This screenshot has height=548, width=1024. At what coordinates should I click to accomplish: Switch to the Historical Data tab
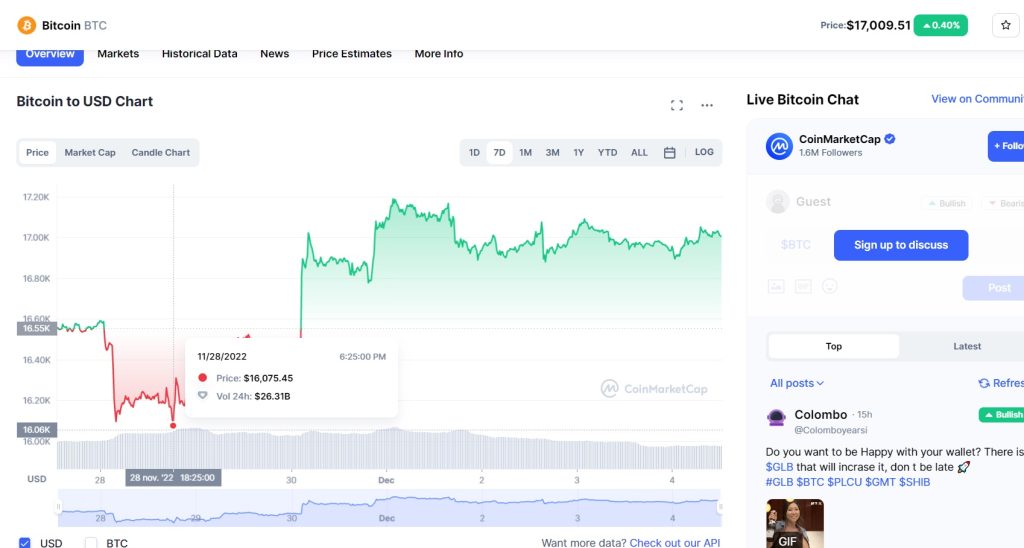tap(200, 54)
